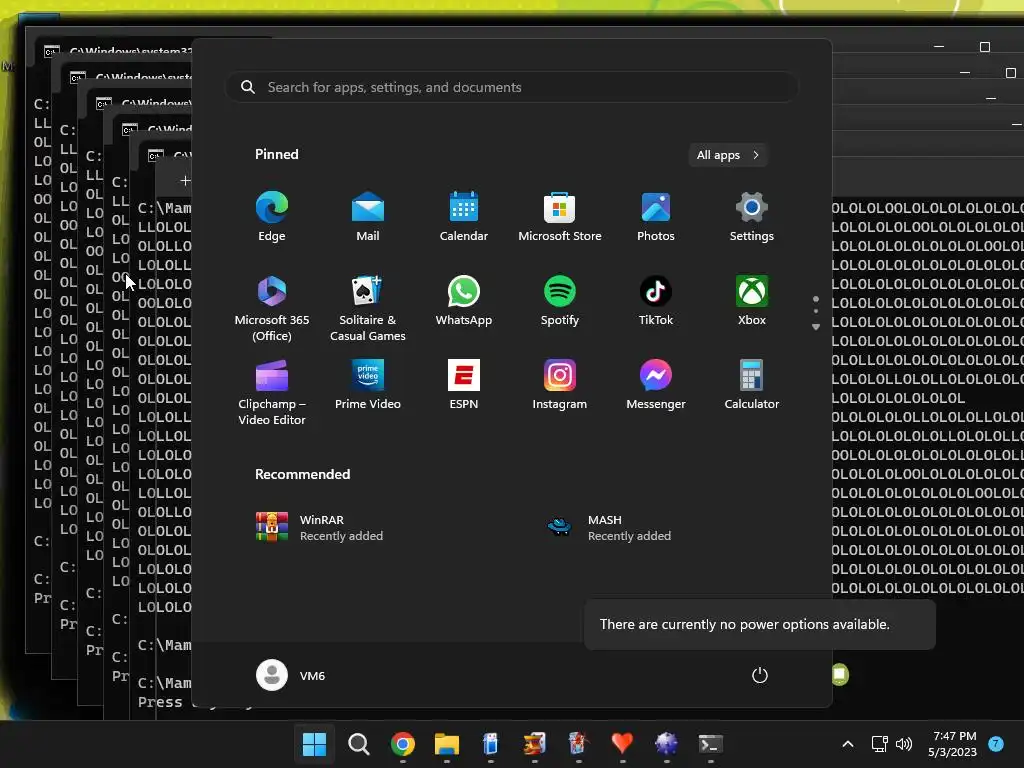Open Edge from pinned apps
Viewport: 1024px width, 768px height.
[272, 217]
